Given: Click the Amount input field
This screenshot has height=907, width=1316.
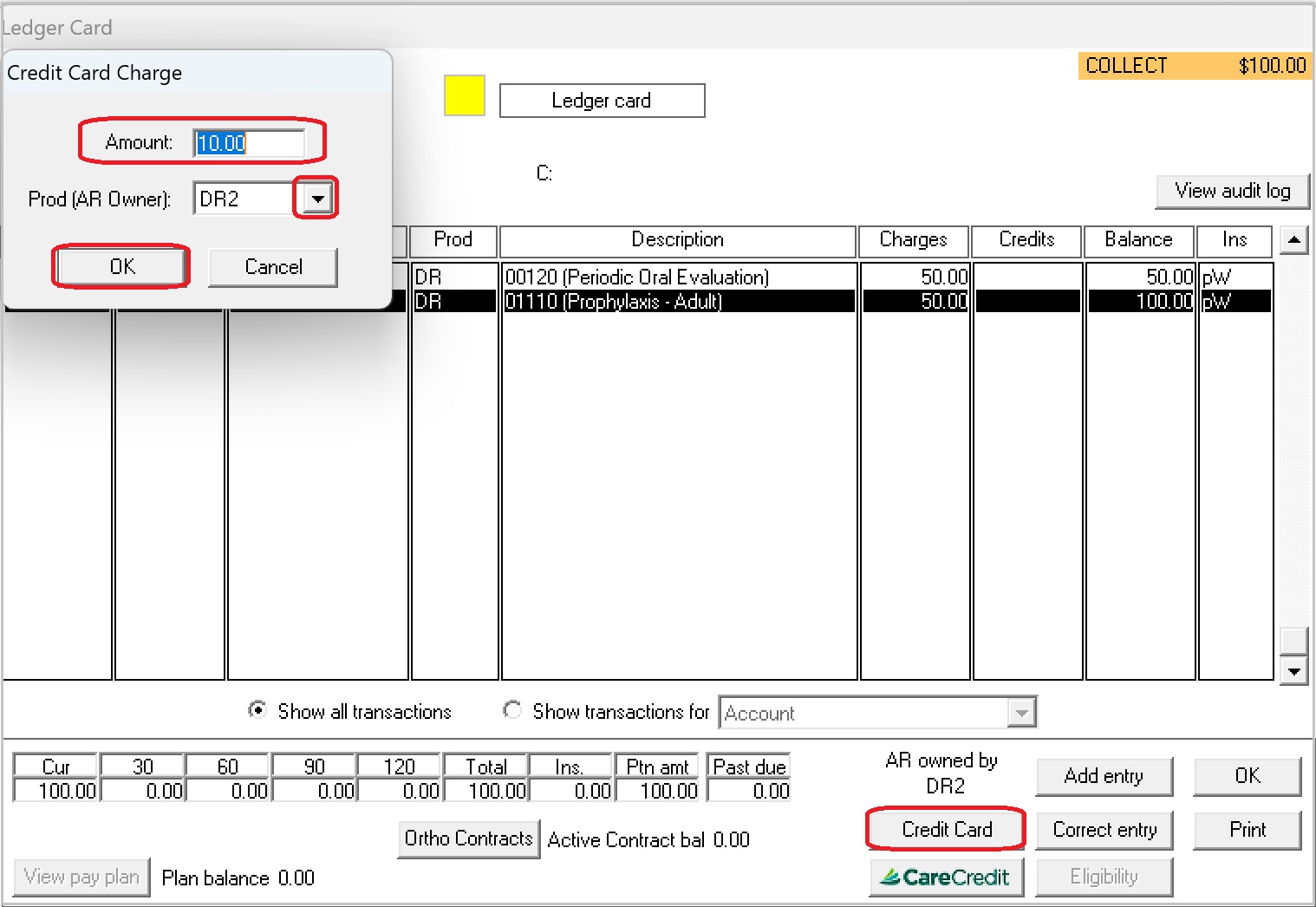Looking at the screenshot, I should click(249, 143).
